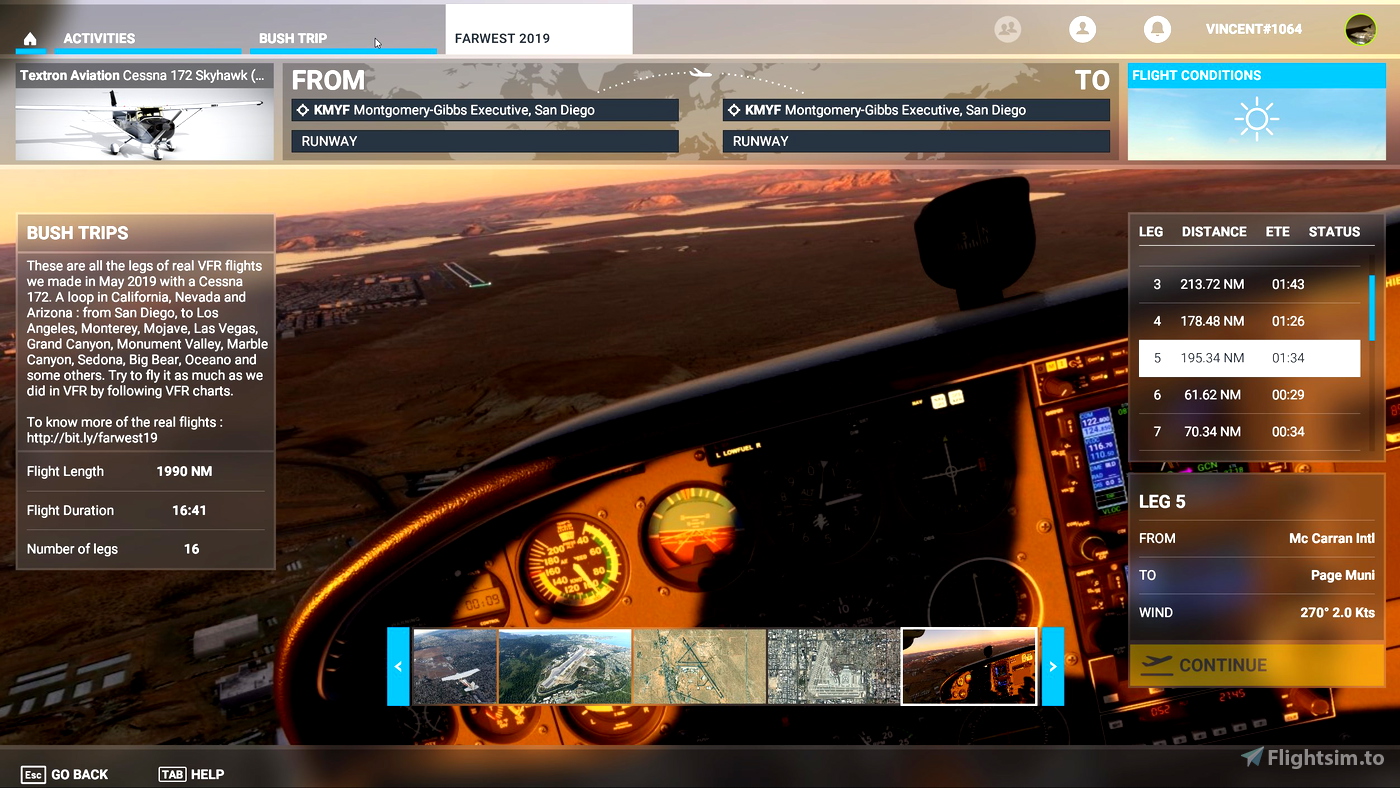Click the legs list scrollbar
The image size is (1400, 788).
click(x=1372, y=308)
